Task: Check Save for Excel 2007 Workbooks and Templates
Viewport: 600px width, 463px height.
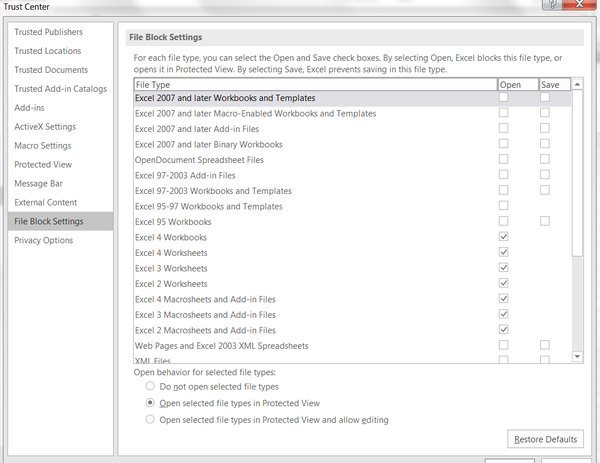Action: [545, 97]
